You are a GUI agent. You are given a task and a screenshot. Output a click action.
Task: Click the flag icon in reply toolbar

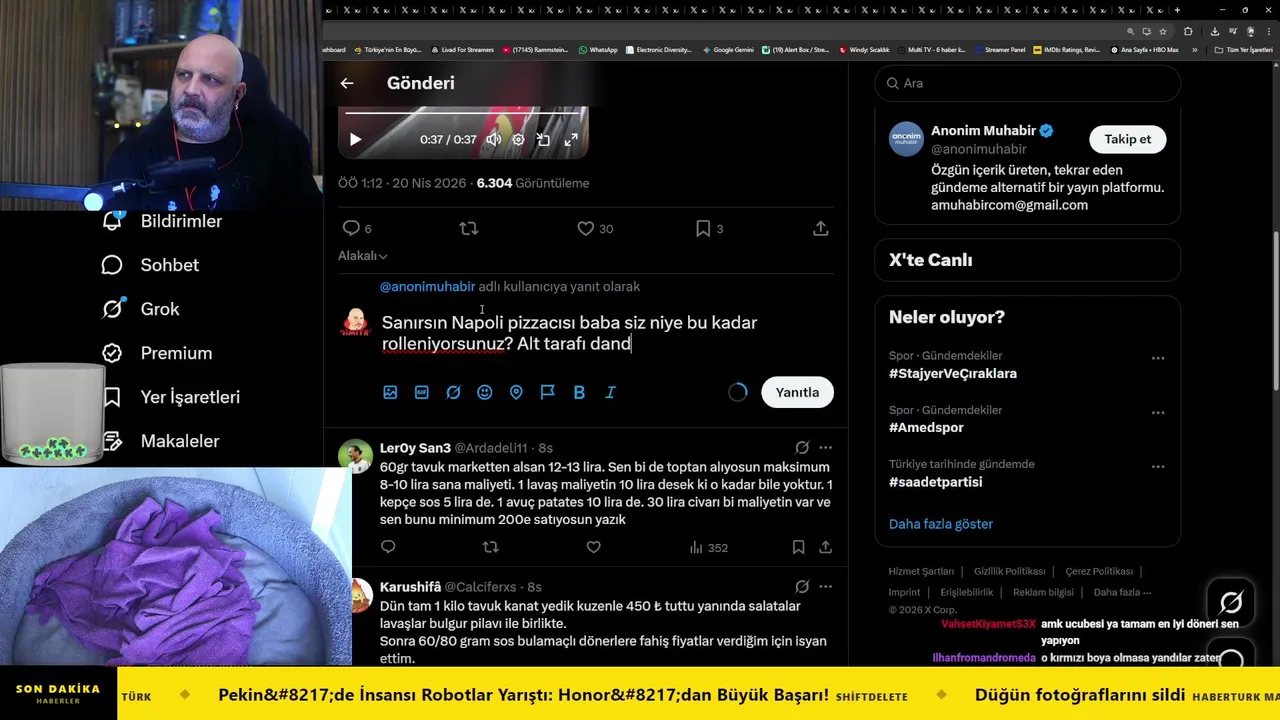[548, 393]
